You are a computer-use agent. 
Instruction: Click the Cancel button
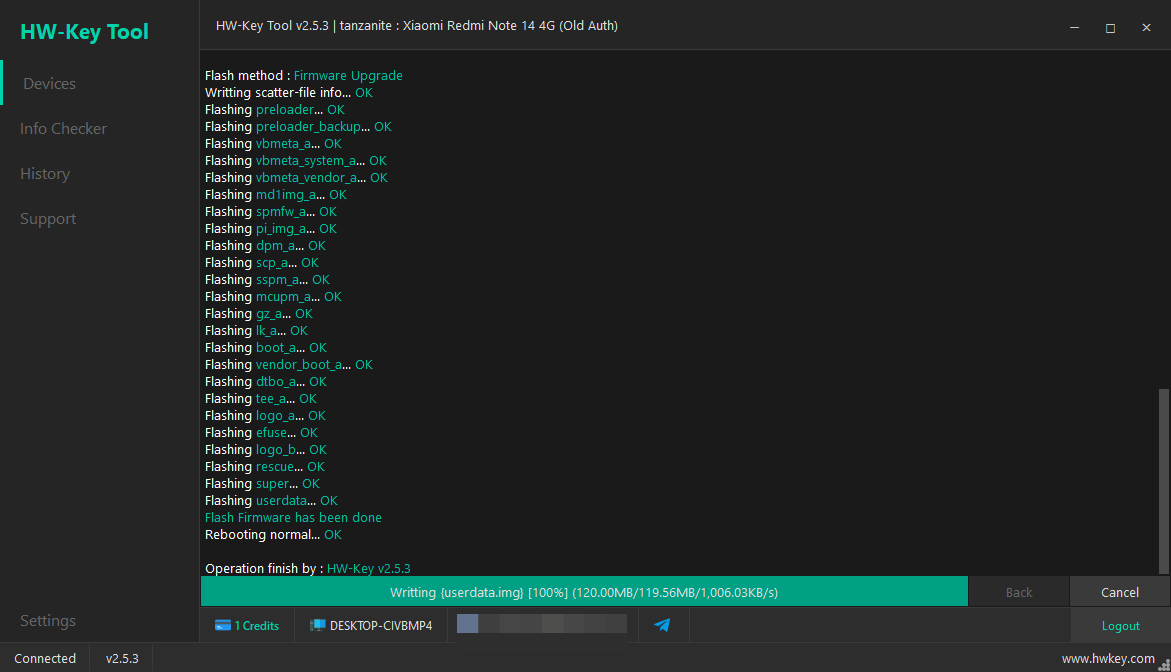pos(1119,592)
